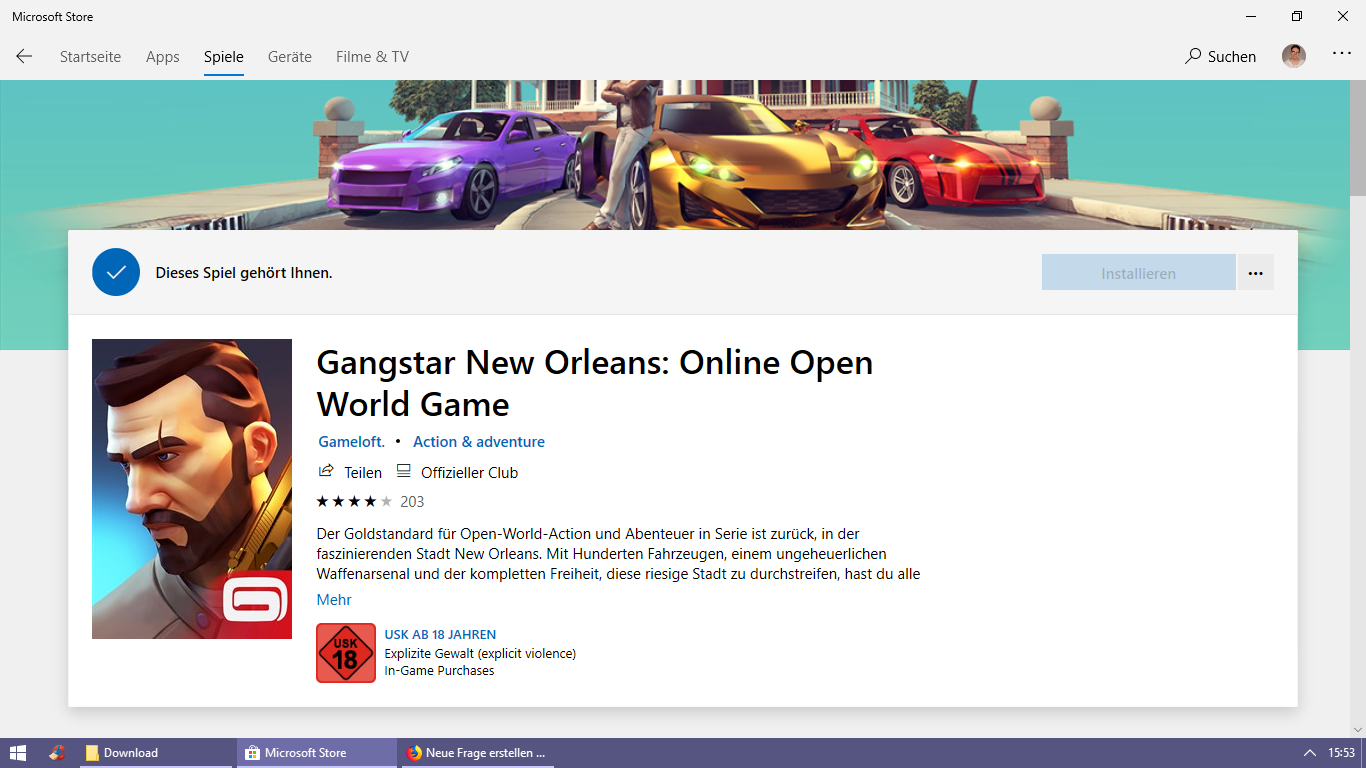Switch to Filme & TV tab
The height and width of the screenshot is (768, 1366).
tap(372, 57)
